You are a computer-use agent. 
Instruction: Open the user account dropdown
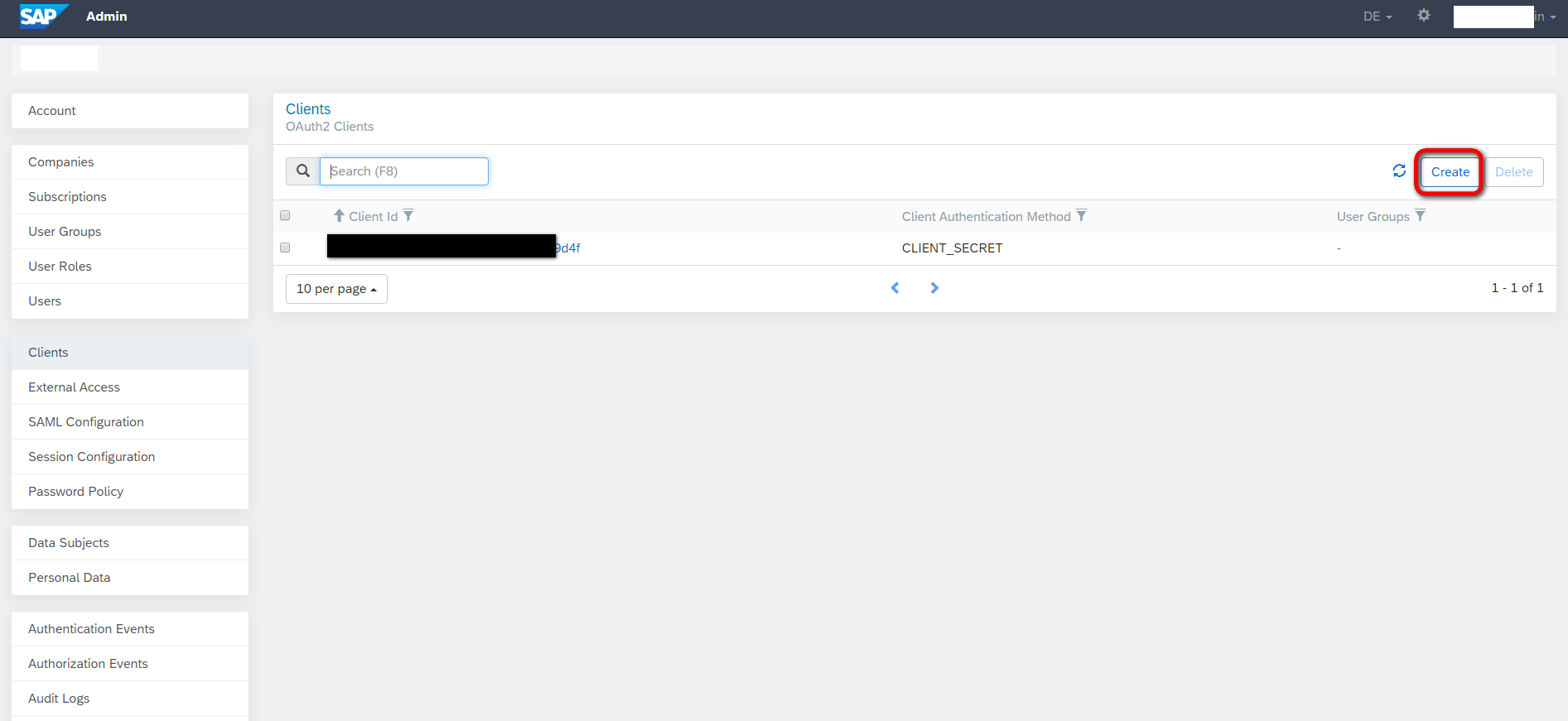[1505, 17]
